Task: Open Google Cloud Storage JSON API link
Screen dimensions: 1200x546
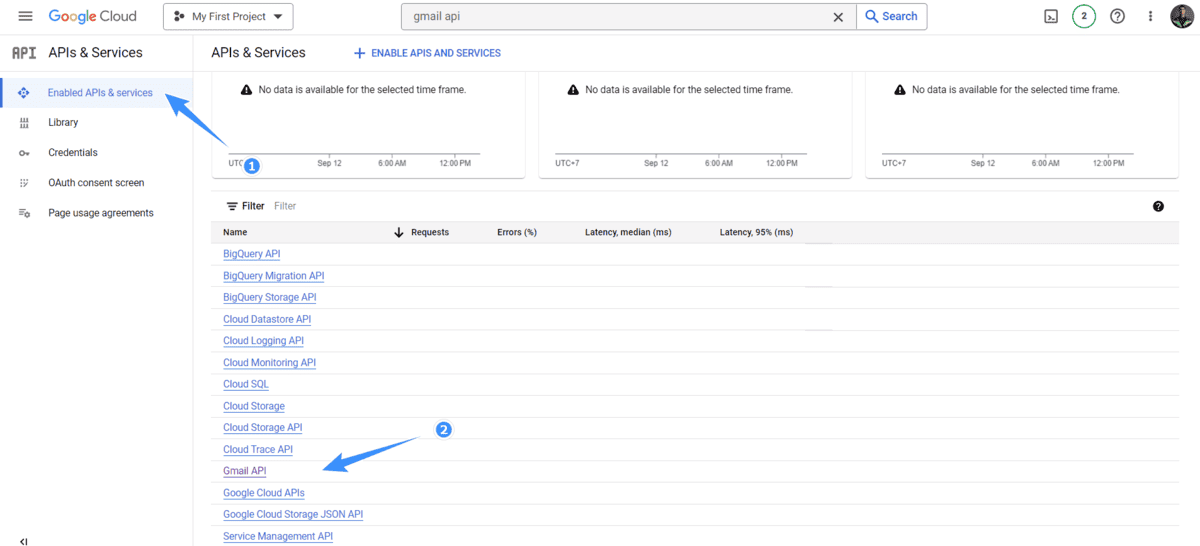Action: point(293,515)
